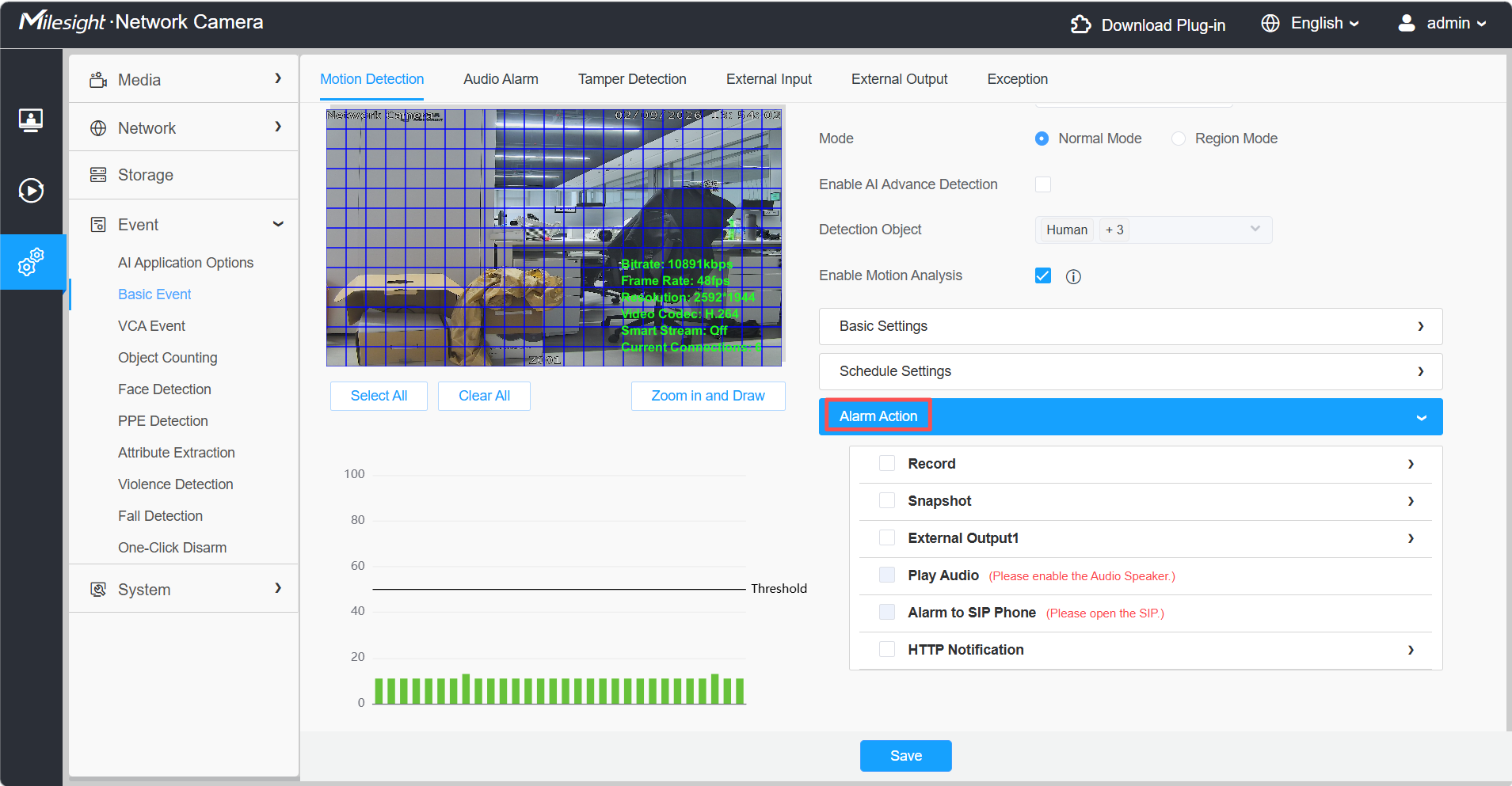Click the Select All button
Screen dimensions: 1512x786
(379, 396)
